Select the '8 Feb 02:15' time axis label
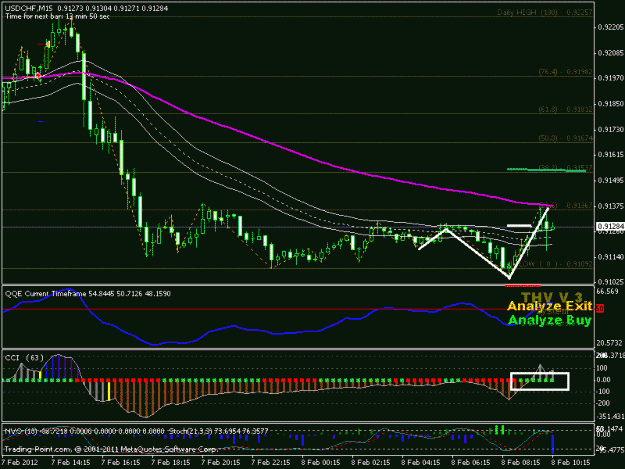This screenshot has height=469, width=625. click(x=371, y=462)
